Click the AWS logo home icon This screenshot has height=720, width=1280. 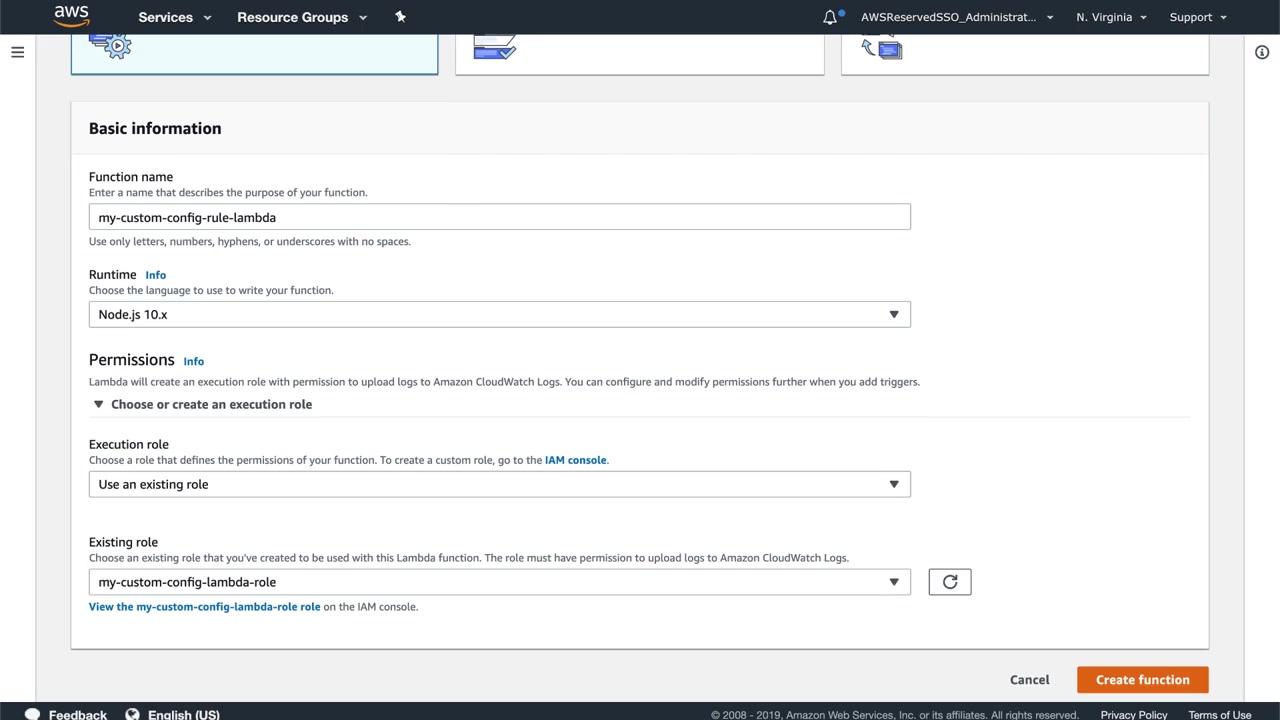(71, 16)
